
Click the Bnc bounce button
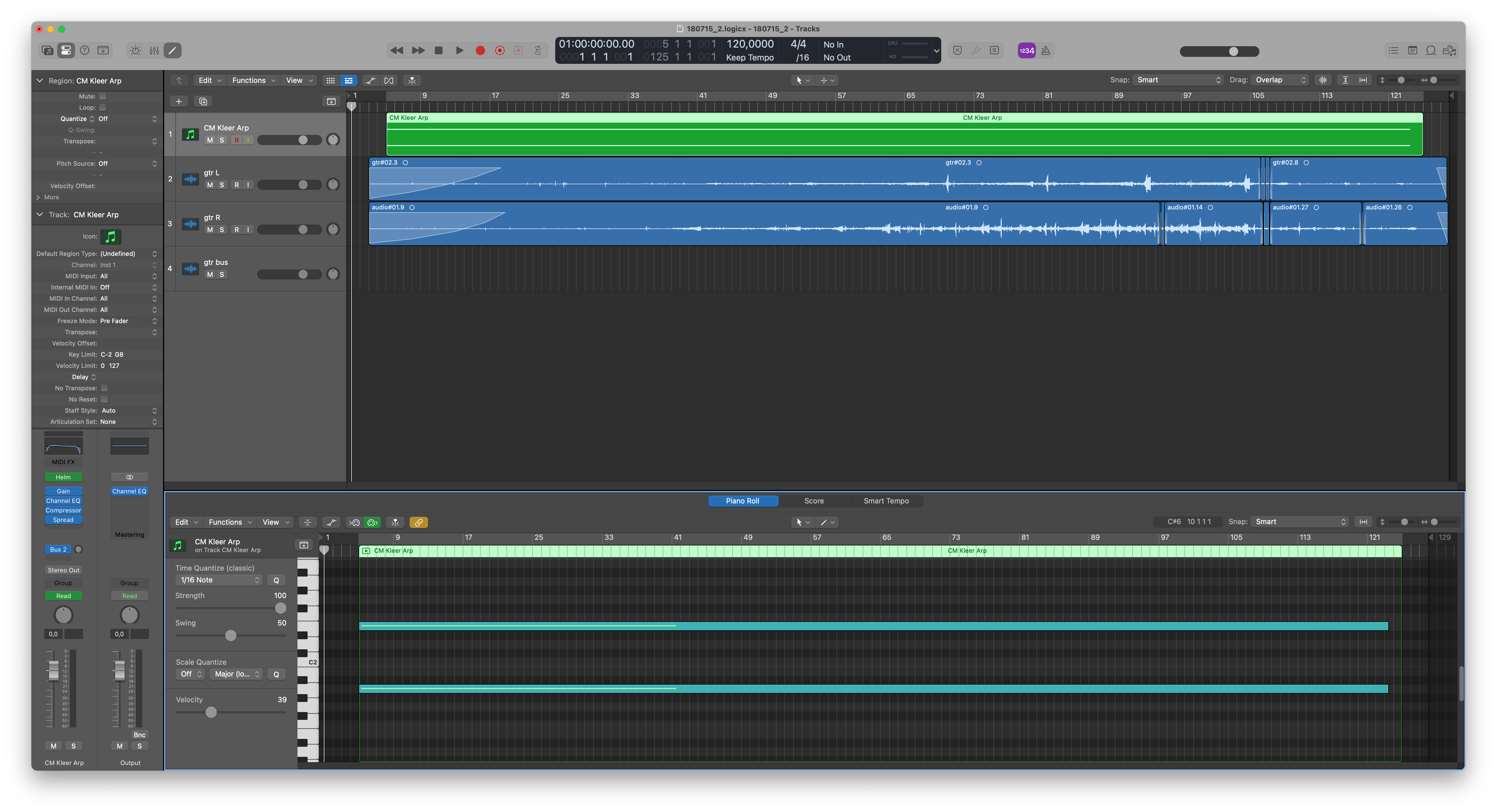point(140,735)
